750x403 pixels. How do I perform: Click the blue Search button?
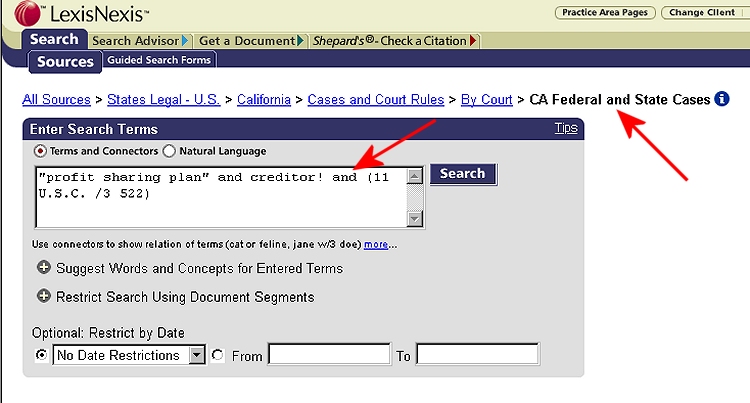pos(463,174)
